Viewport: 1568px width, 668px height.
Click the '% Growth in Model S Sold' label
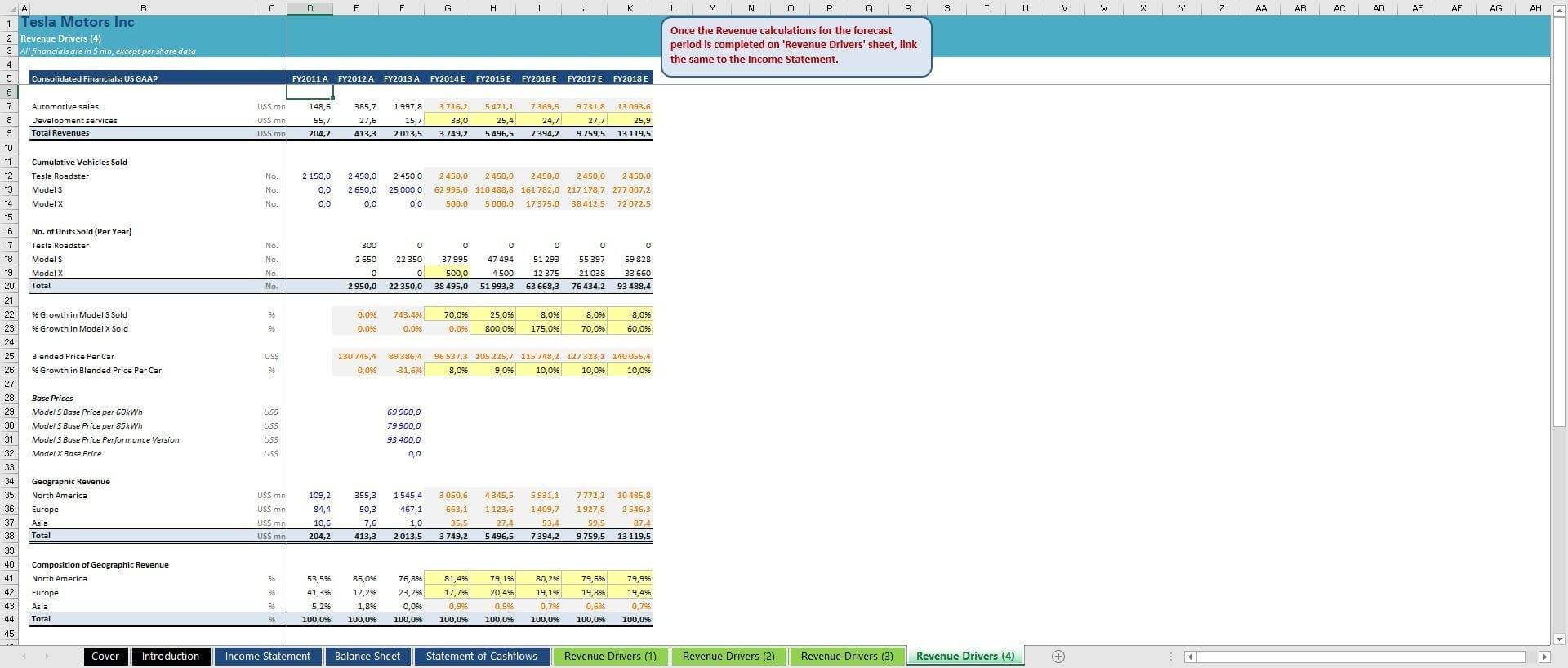pos(79,314)
